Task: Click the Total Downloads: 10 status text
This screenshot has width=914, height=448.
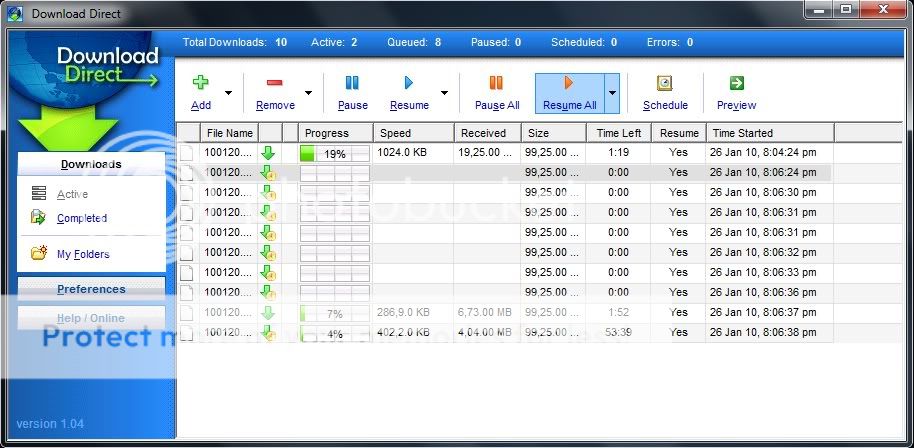Action: pos(235,42)
